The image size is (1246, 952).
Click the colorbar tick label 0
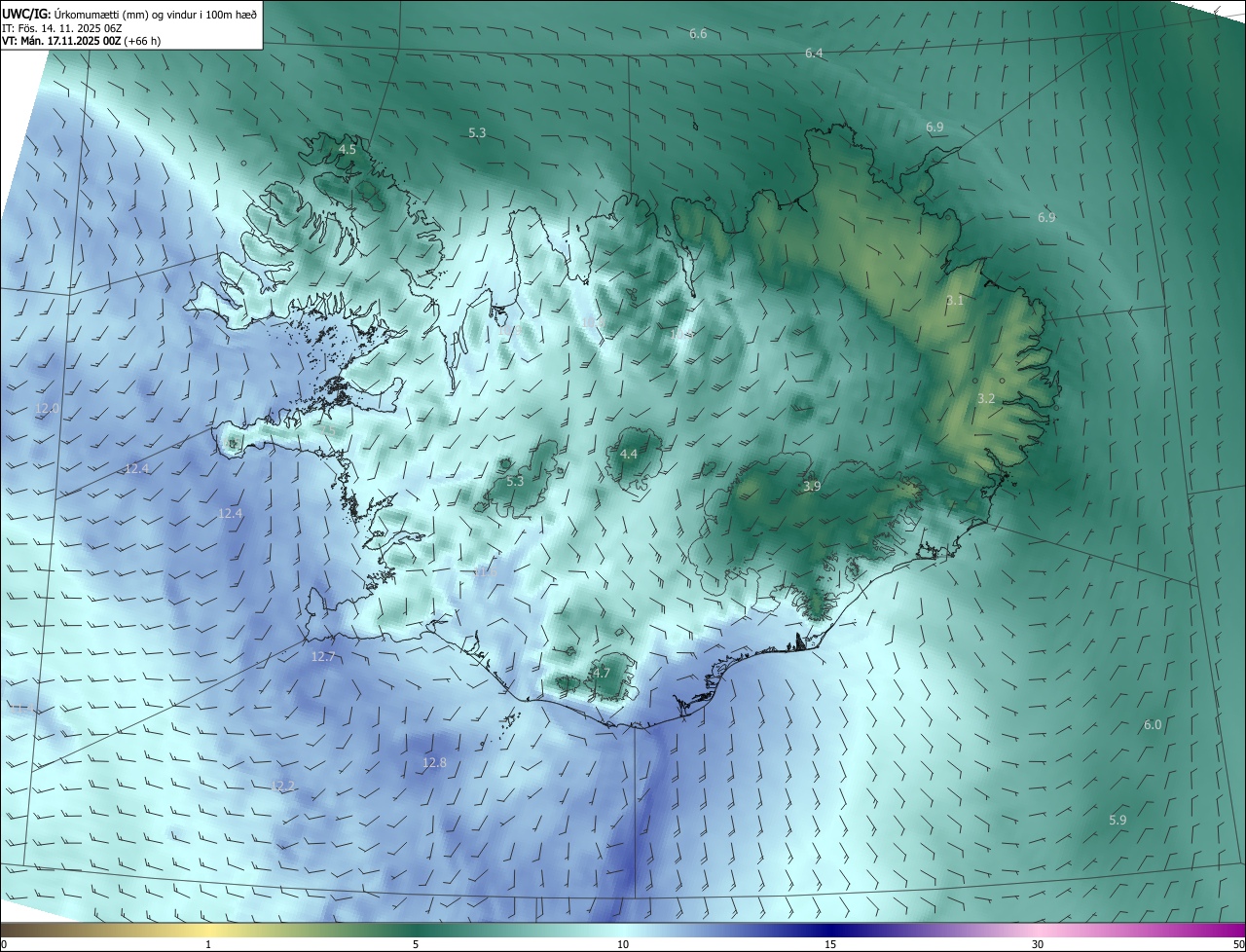point(4,944)
